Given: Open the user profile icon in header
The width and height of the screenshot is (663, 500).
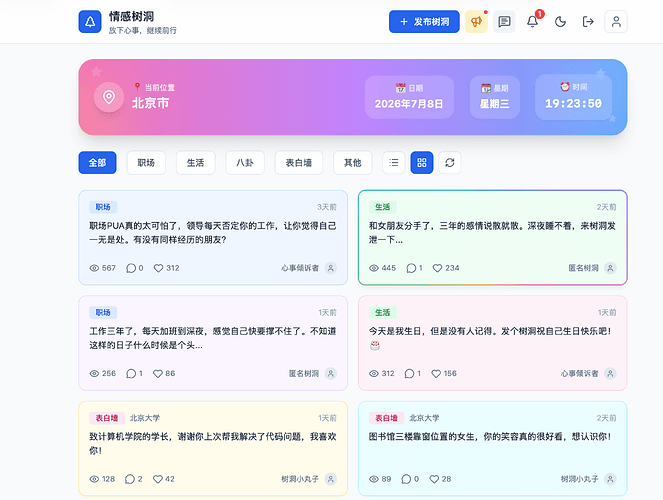Looking at the screenshot, I should (x=616, y=22).
